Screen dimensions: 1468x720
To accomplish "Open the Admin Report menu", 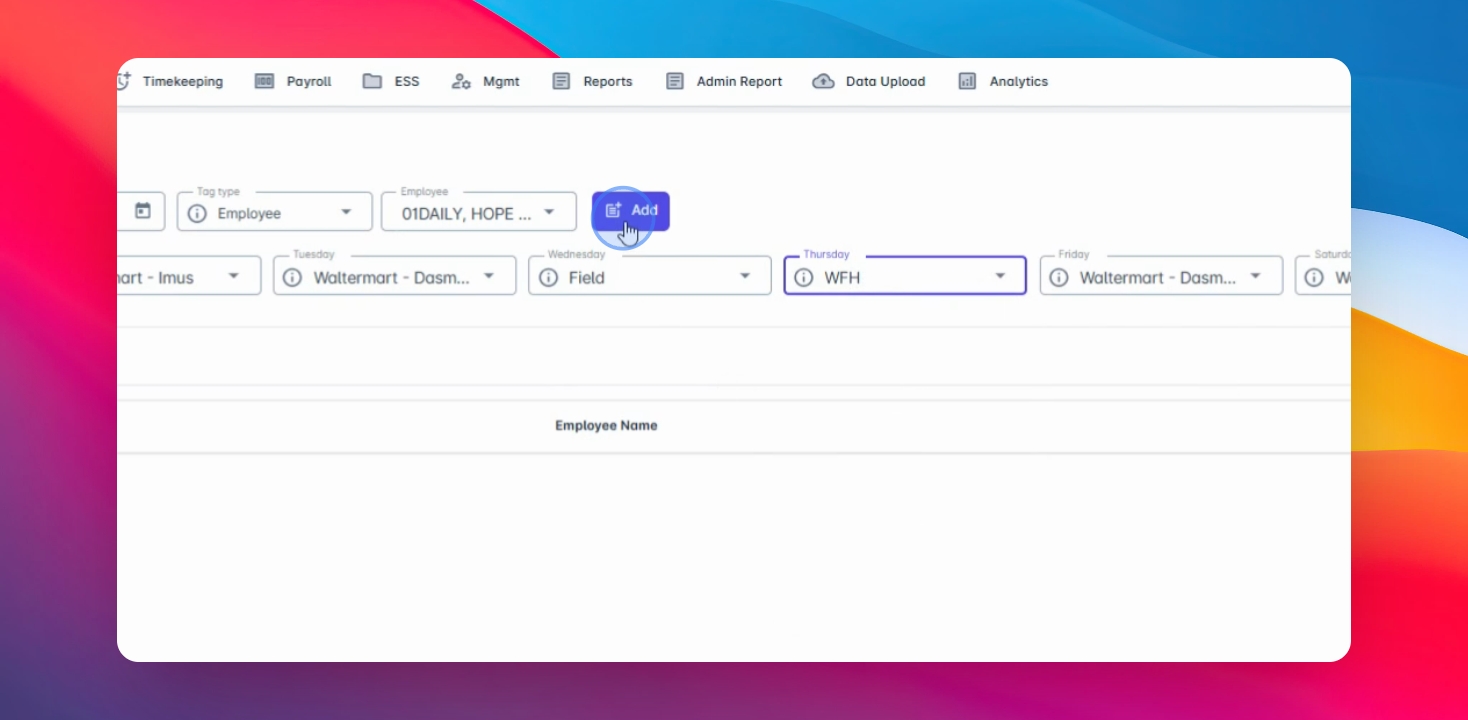I will (x=724, y=82).
